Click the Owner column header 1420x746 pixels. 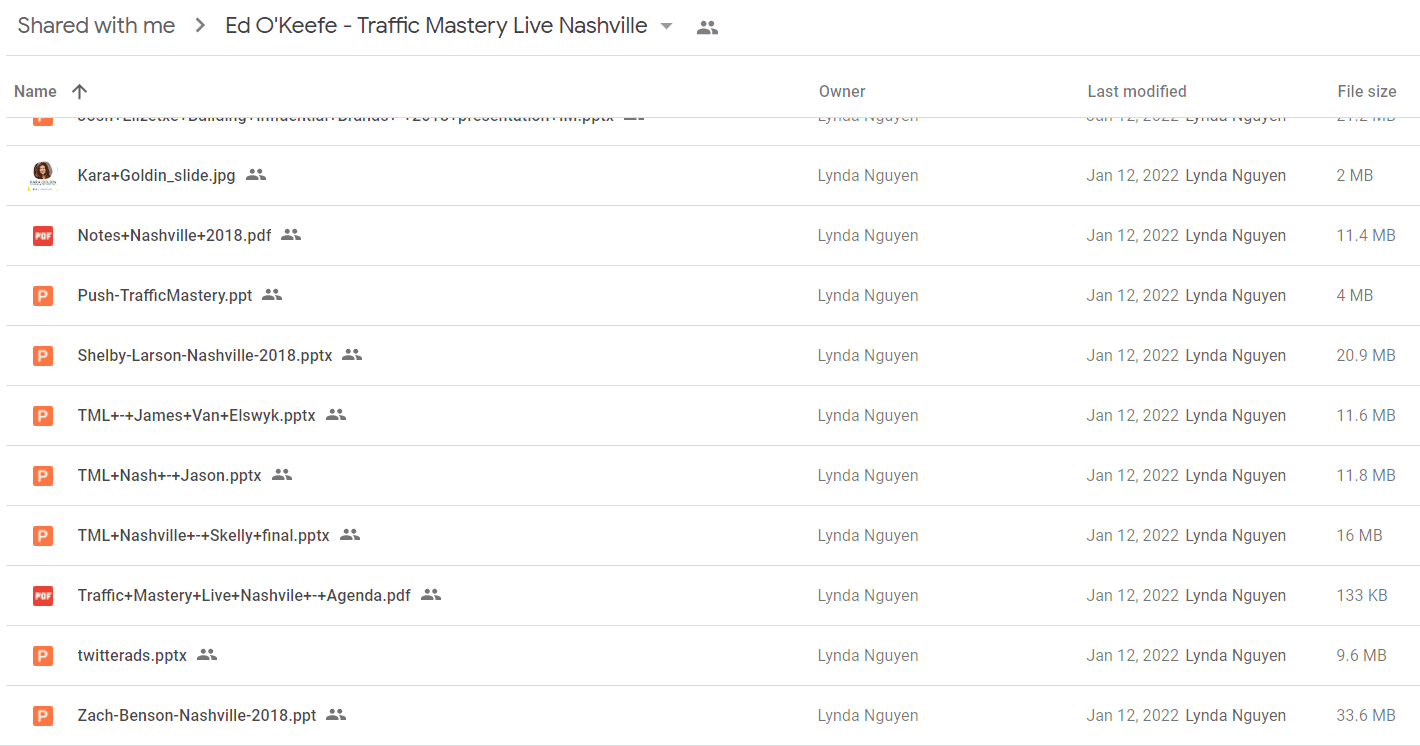[x=842, y=91]
